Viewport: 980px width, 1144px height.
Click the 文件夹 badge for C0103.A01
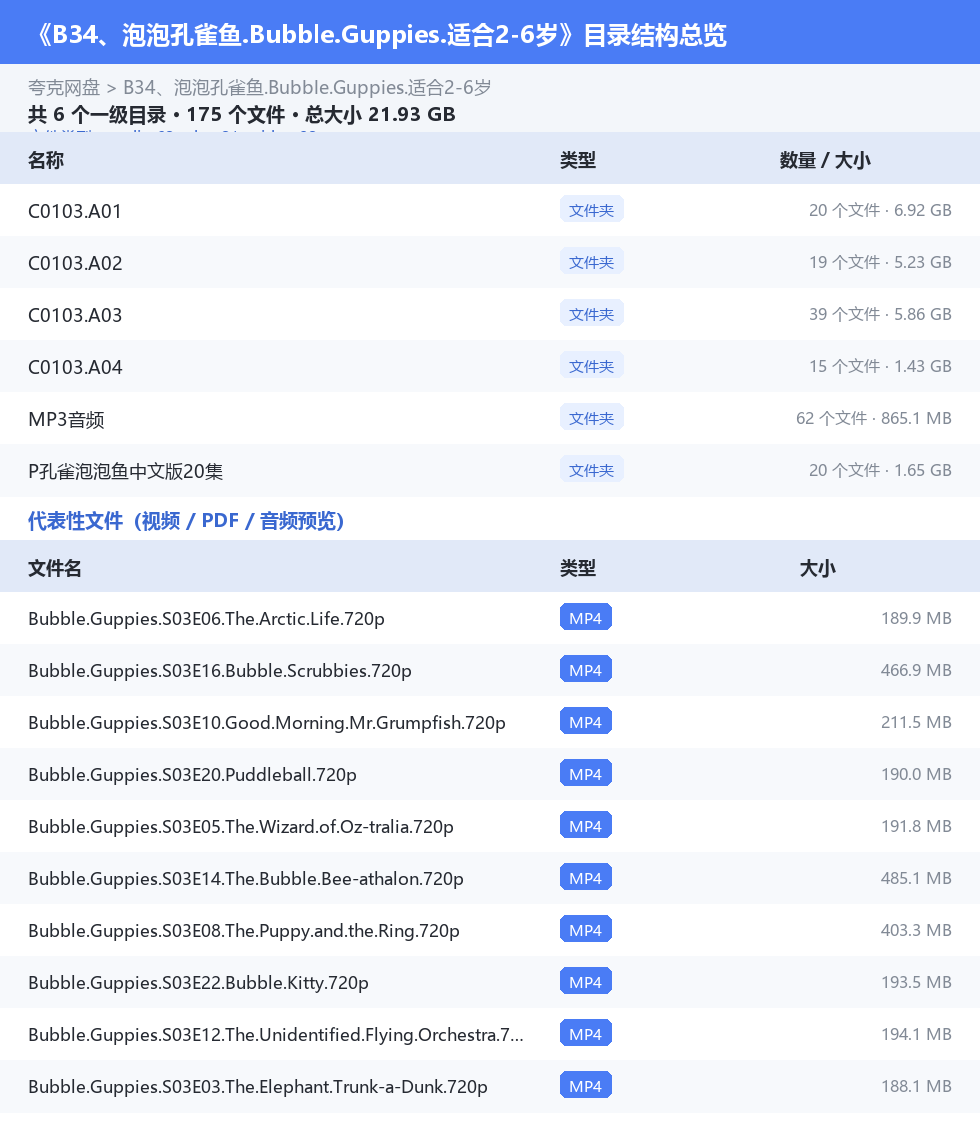pyautogui.click(x=592, y=210)
